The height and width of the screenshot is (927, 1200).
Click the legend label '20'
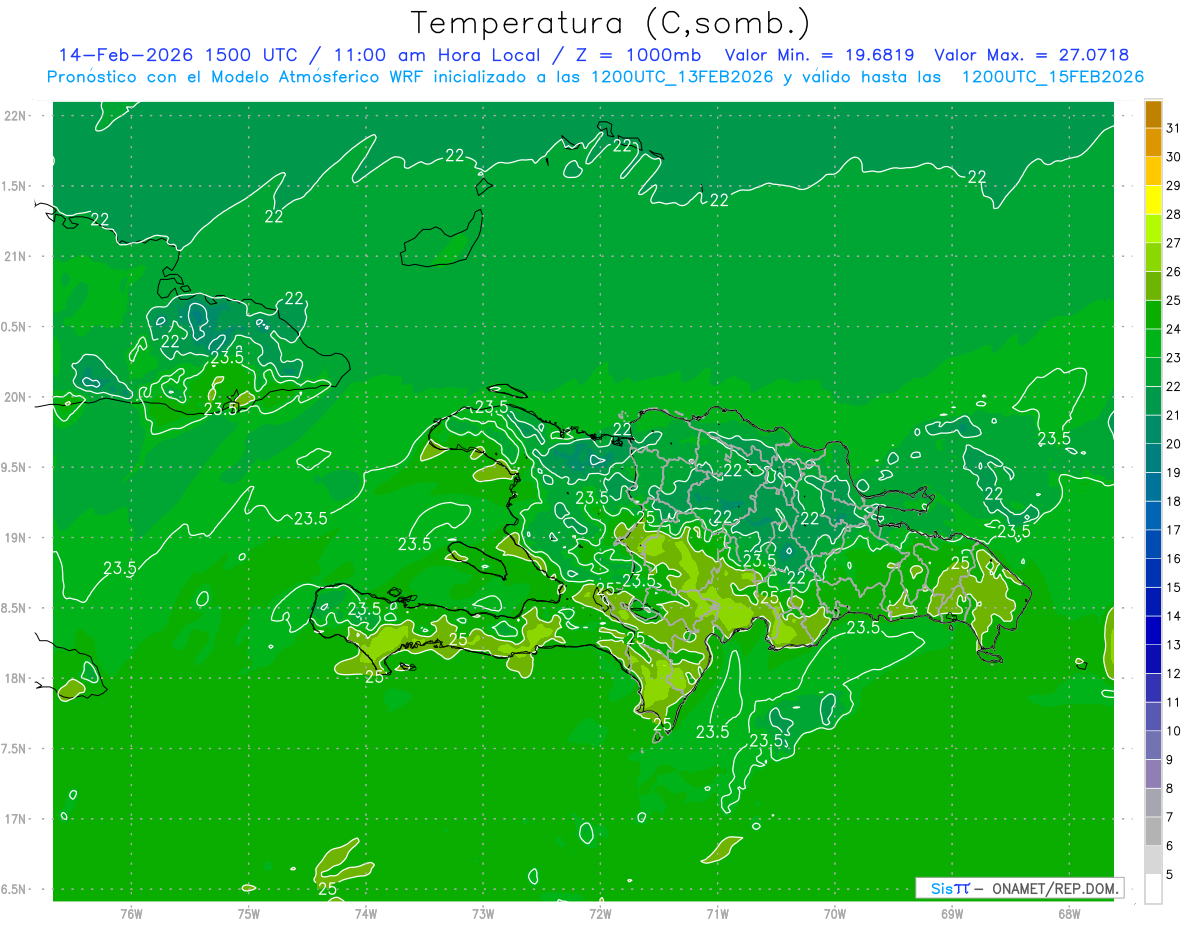pos(1173,444)
